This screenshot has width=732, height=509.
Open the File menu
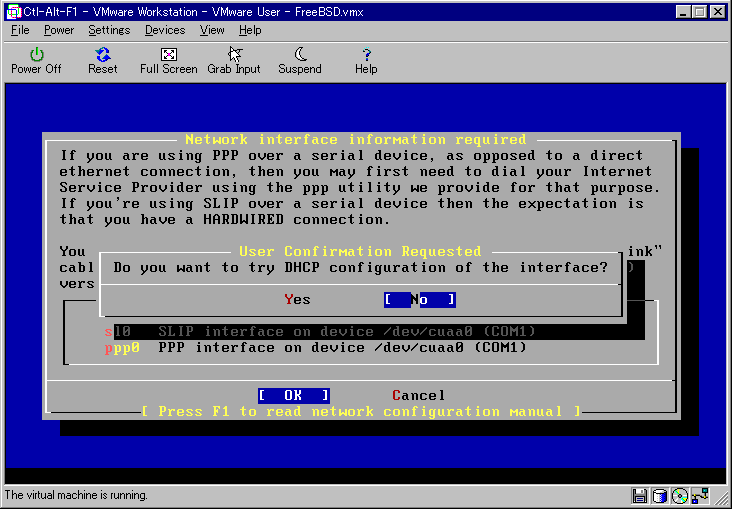point(20,30)
